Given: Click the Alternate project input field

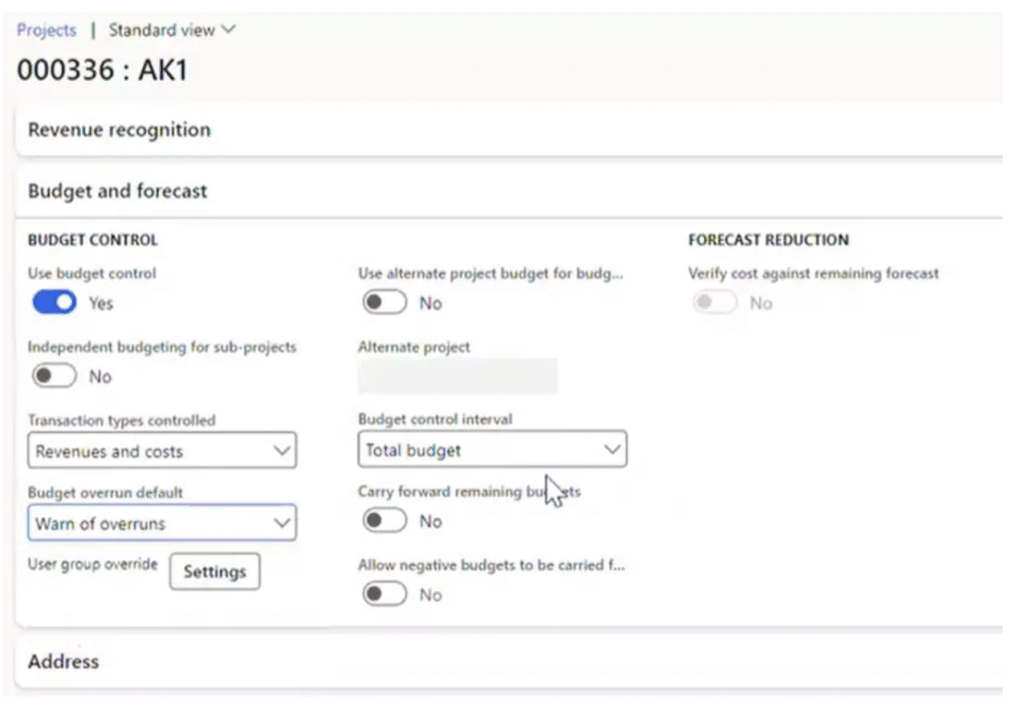Looking at the screenshot, I should click(457, 376).
